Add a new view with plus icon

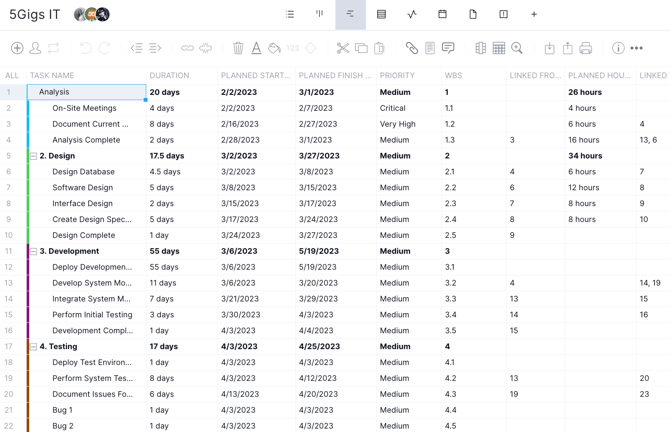point(534,15)
